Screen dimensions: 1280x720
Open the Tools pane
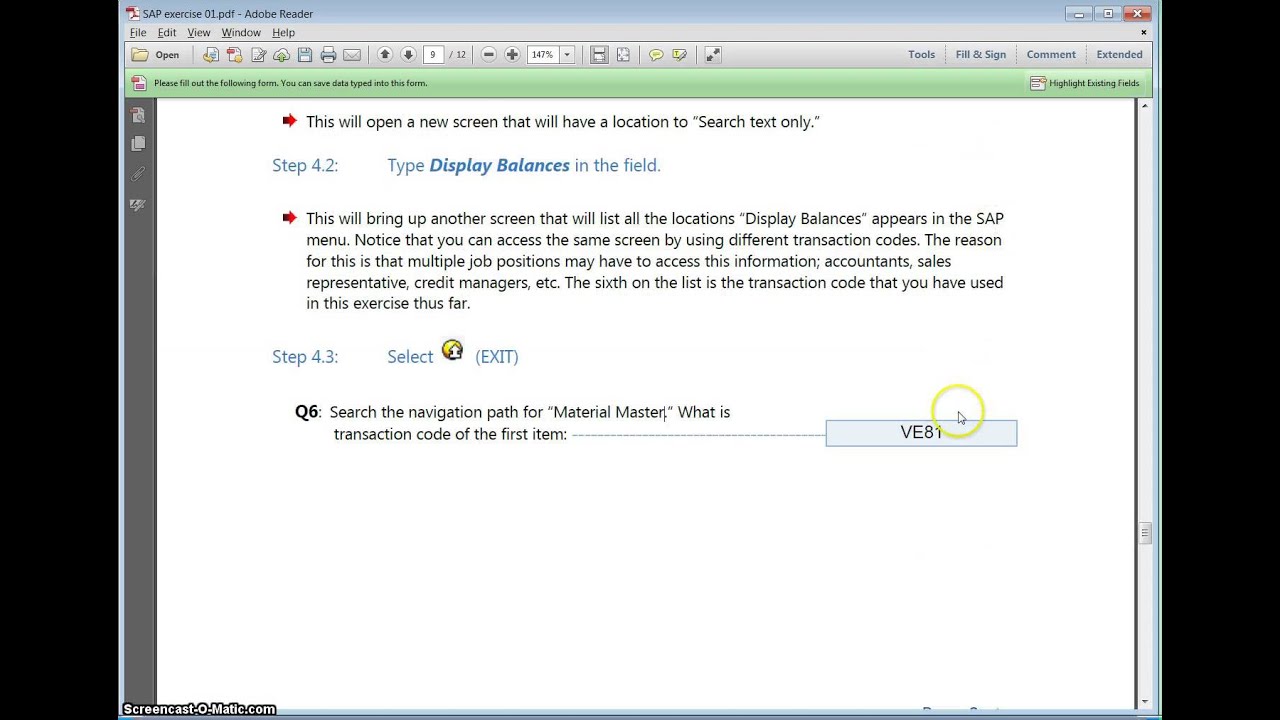922,55
